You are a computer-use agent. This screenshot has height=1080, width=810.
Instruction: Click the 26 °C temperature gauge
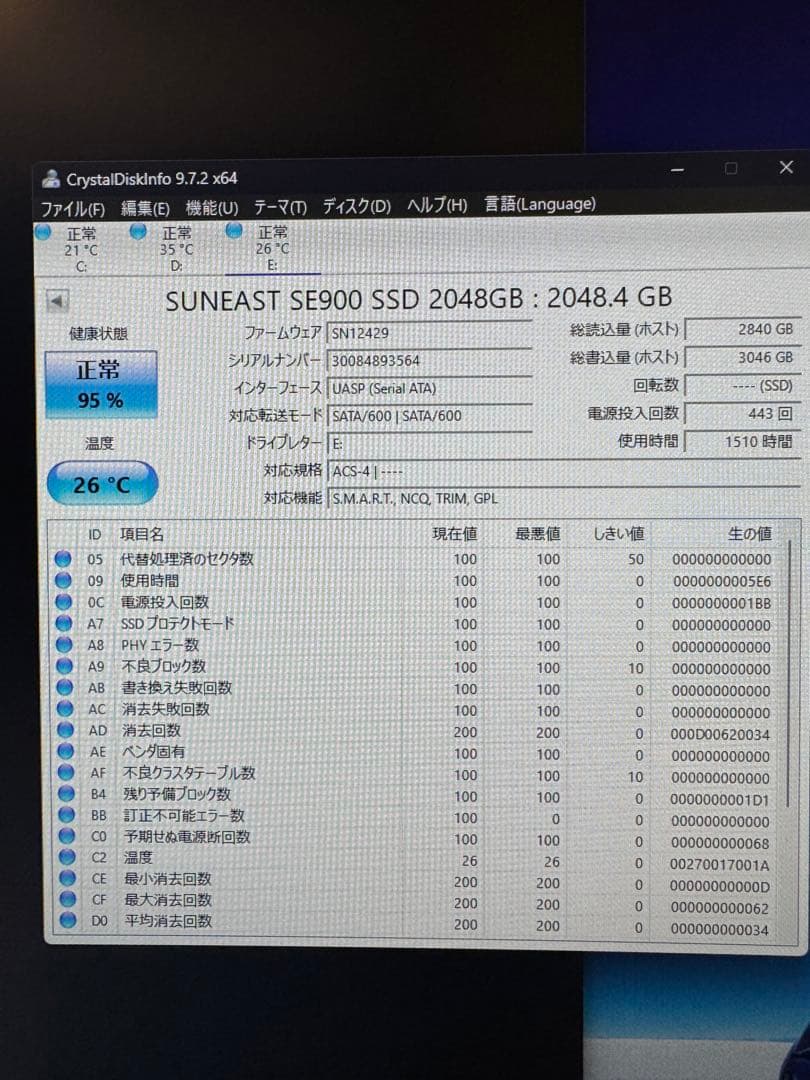[x=101, y=483]
